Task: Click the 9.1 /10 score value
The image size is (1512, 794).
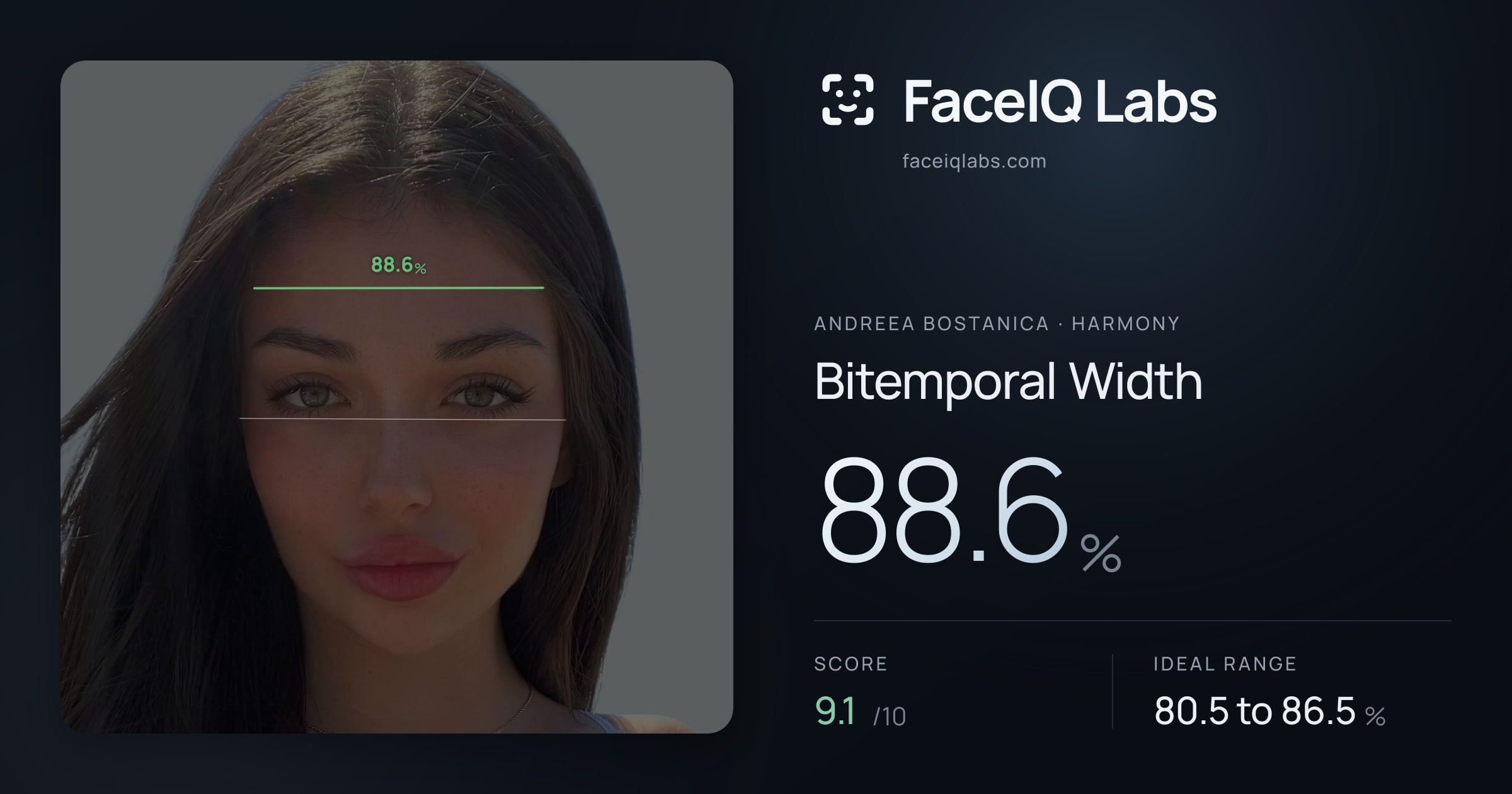Action: pos(860,711)
